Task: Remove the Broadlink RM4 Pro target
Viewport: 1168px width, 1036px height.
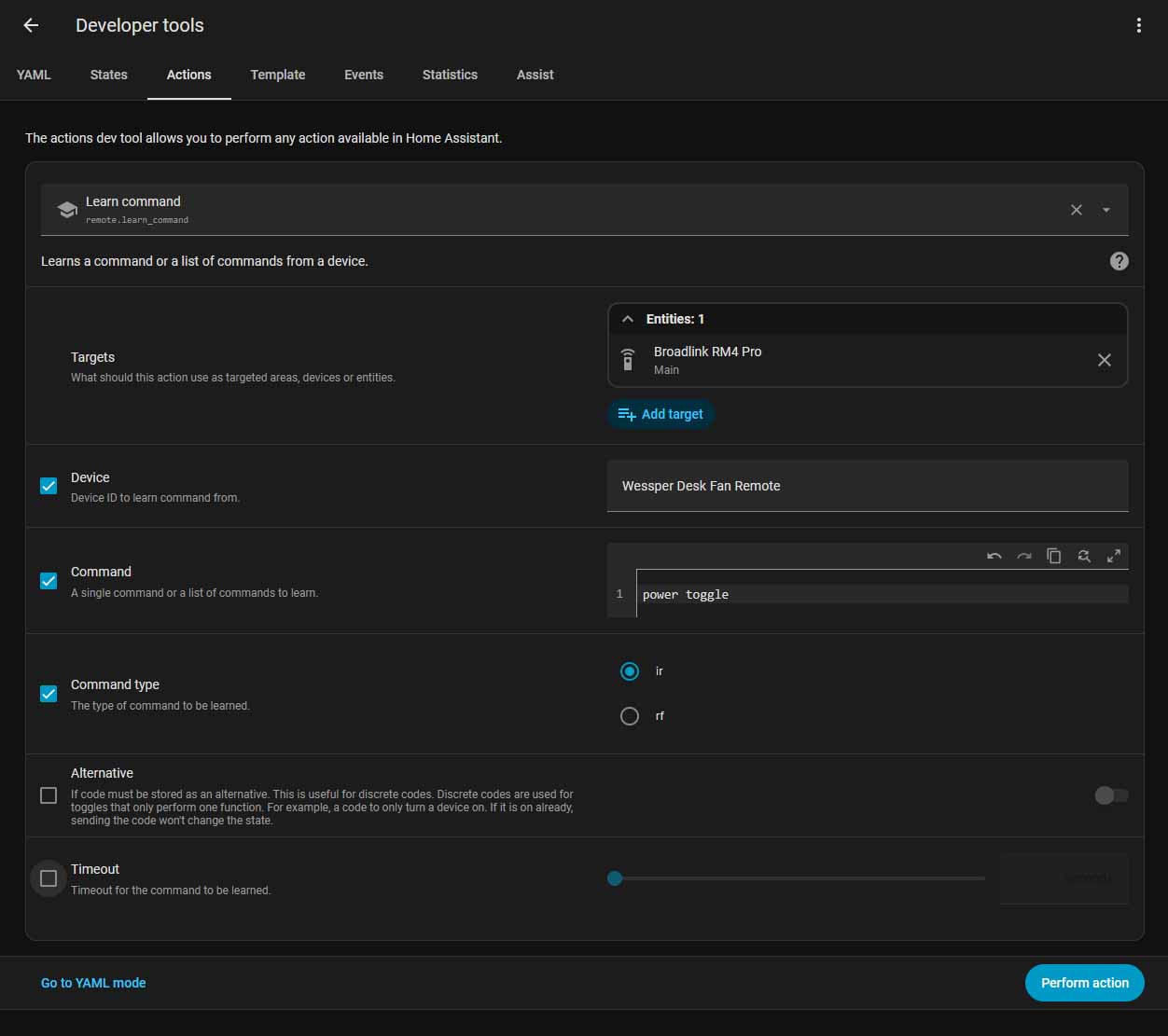Action: pos(1104,360)
